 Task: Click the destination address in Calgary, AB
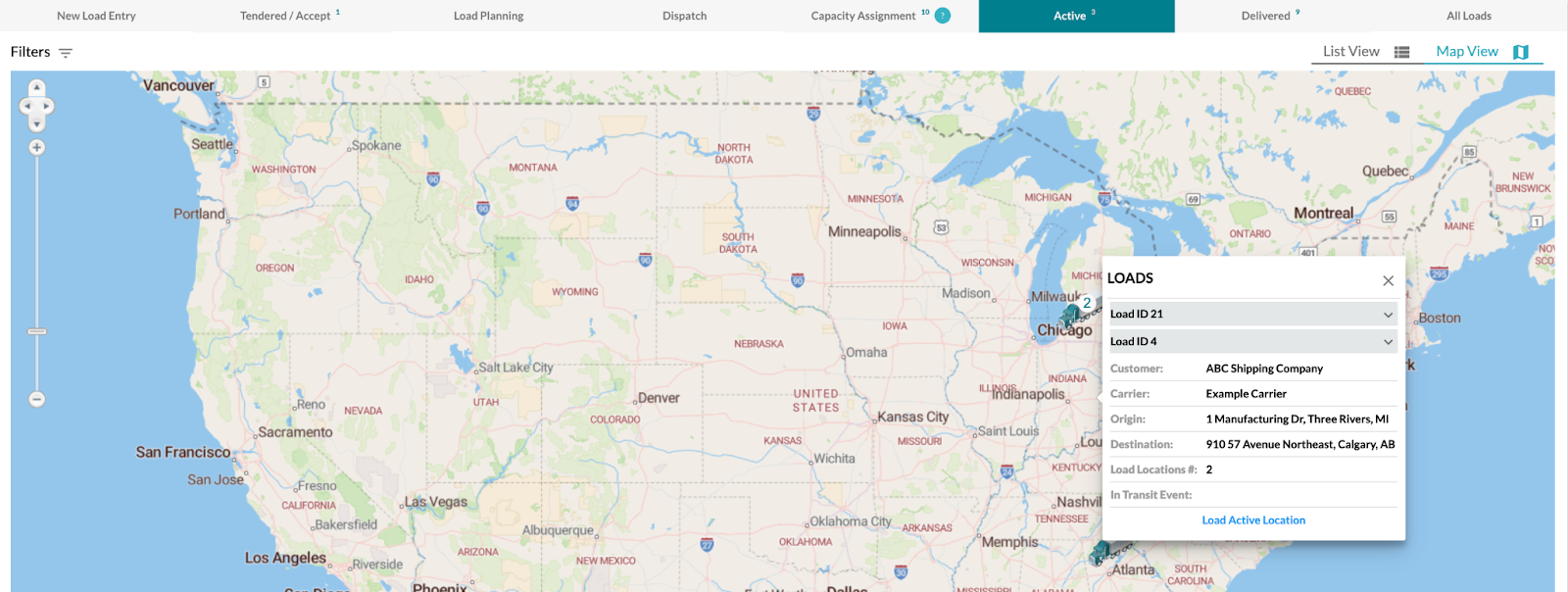pos(1299,445)
